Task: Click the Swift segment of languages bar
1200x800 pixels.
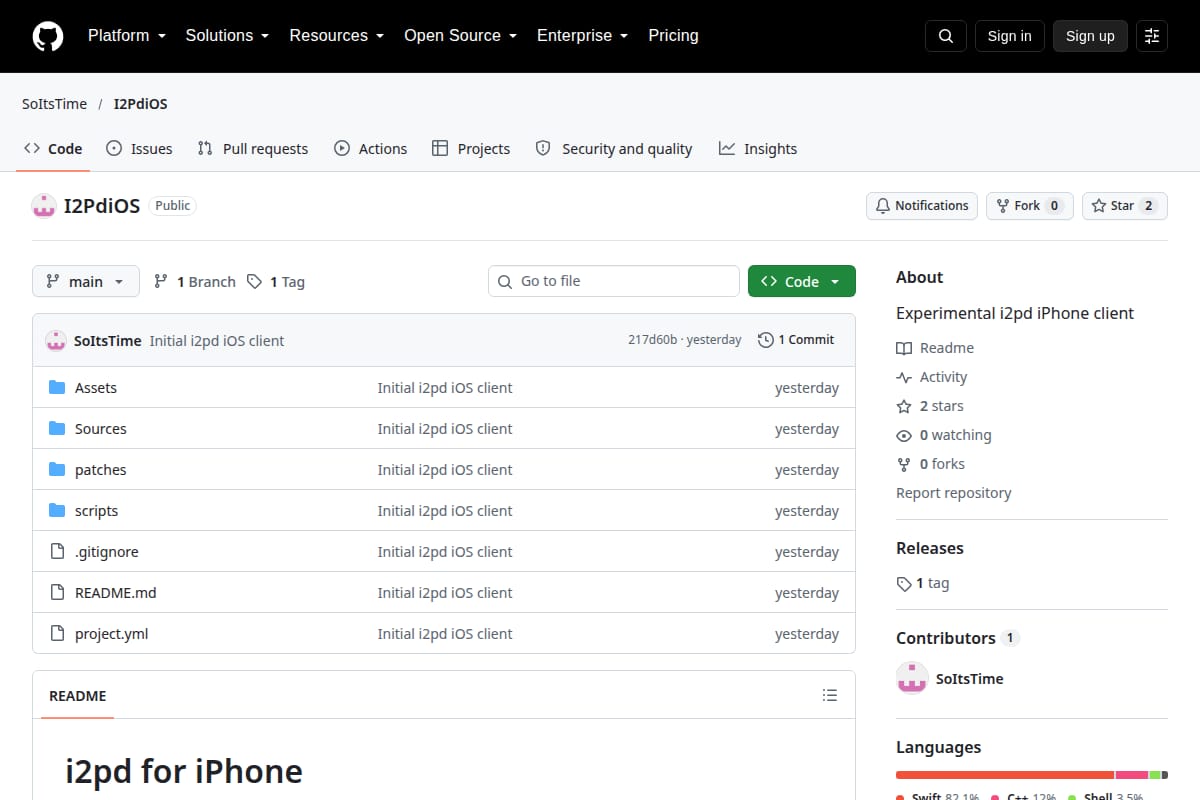Action: pos(1005,775)
